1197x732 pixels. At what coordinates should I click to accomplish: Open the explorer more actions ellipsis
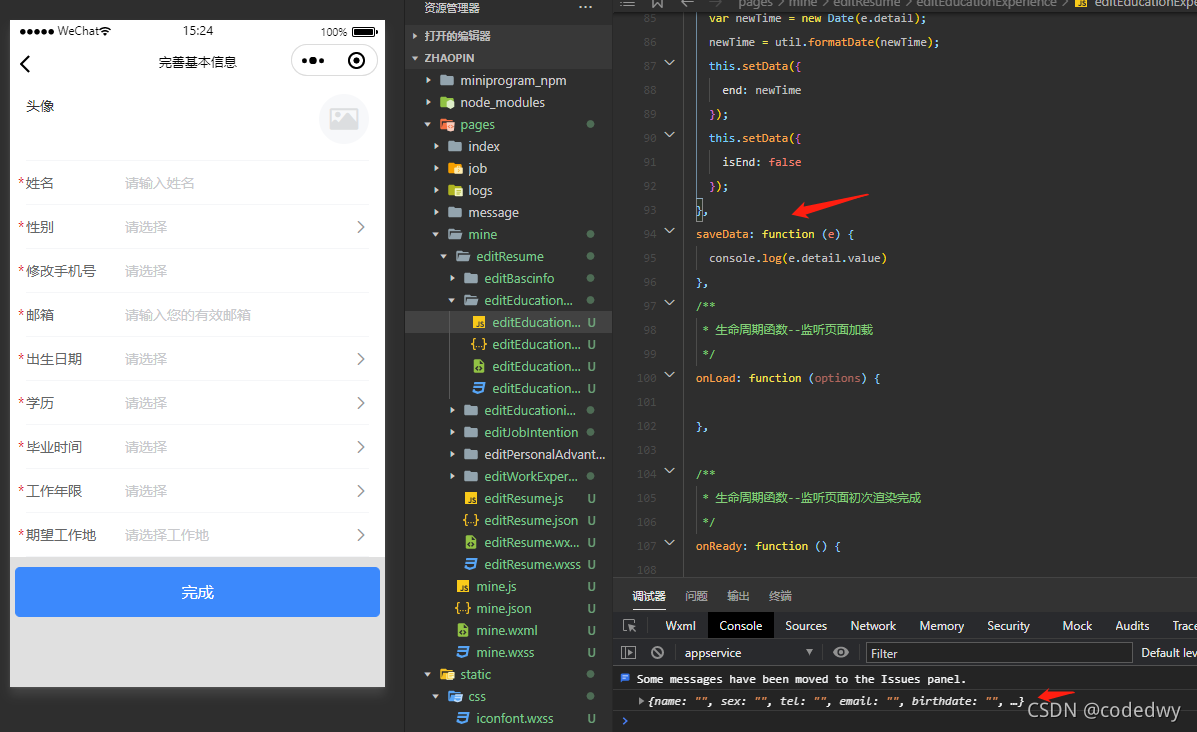586,8
